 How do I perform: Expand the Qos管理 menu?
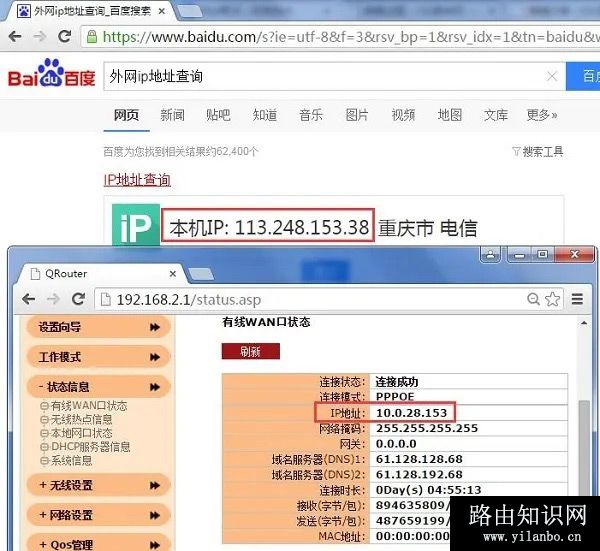[99, 543]
